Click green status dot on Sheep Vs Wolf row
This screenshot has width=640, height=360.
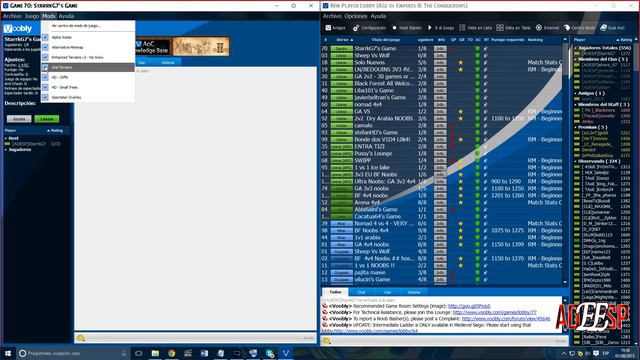(477, 56)
